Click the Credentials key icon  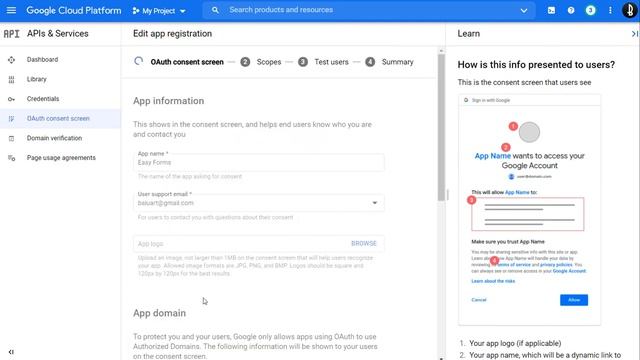[11, 99]
